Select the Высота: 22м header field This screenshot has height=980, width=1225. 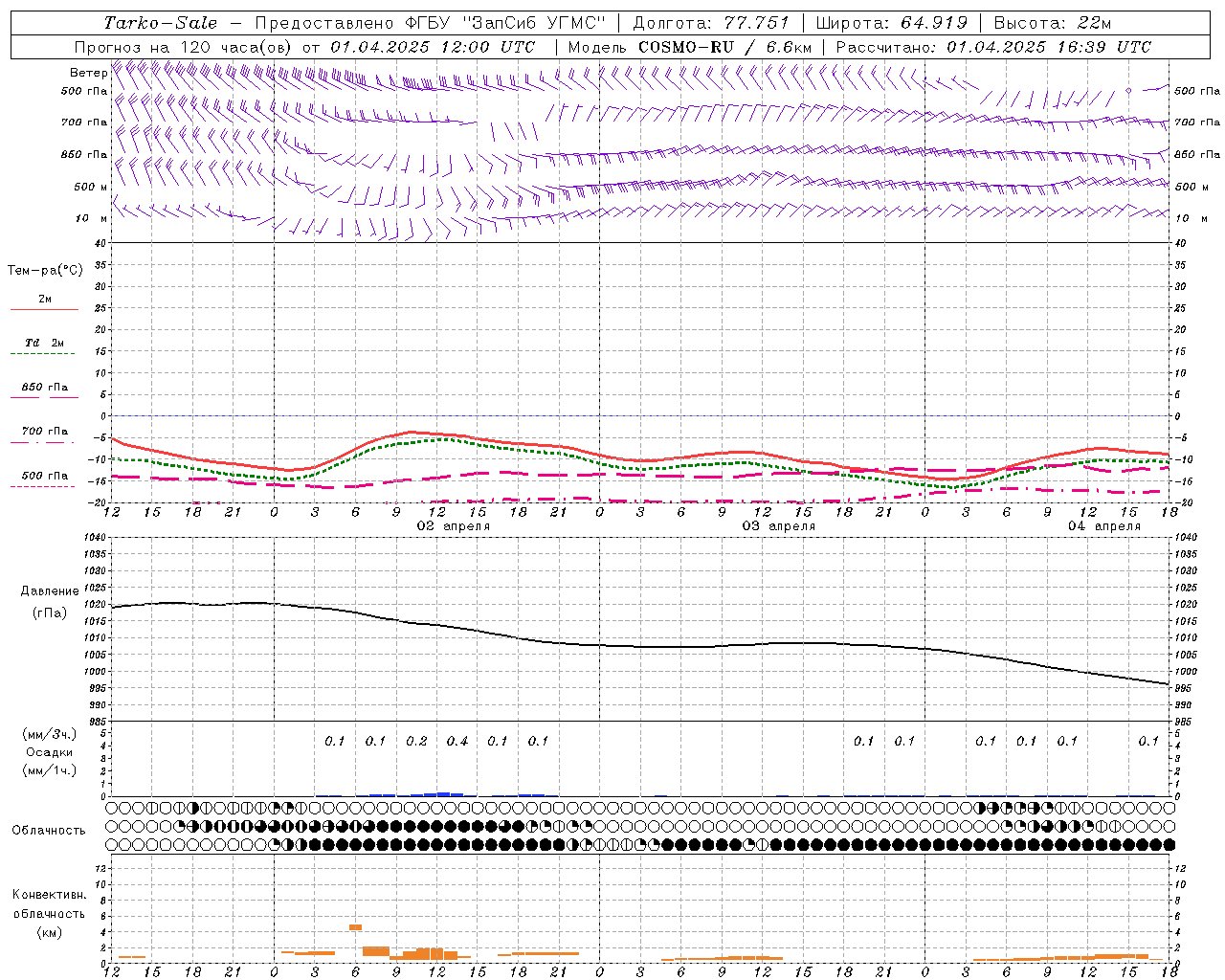[1052, 23]
